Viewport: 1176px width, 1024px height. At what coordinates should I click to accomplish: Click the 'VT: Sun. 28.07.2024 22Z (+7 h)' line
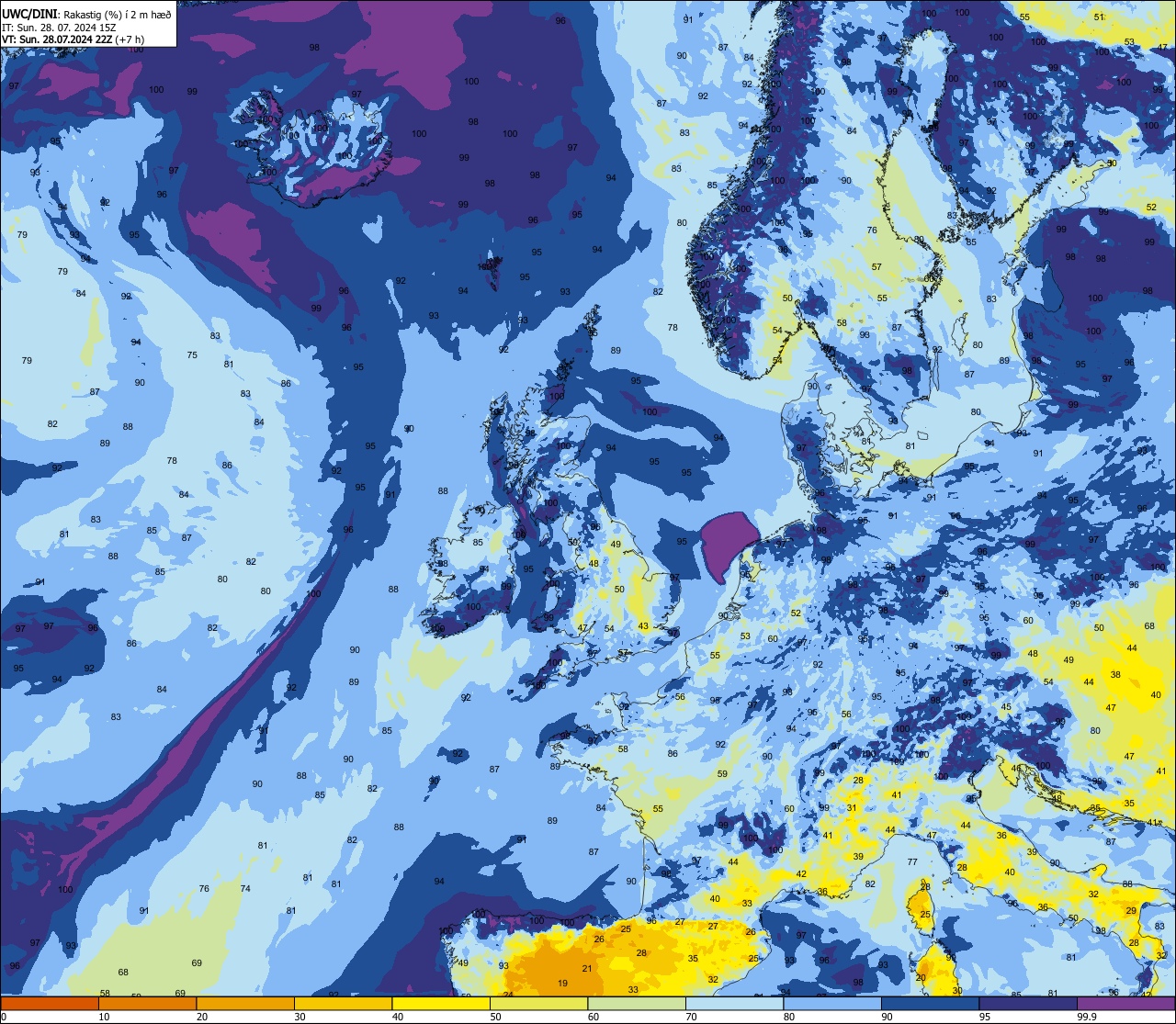[73, 39]
